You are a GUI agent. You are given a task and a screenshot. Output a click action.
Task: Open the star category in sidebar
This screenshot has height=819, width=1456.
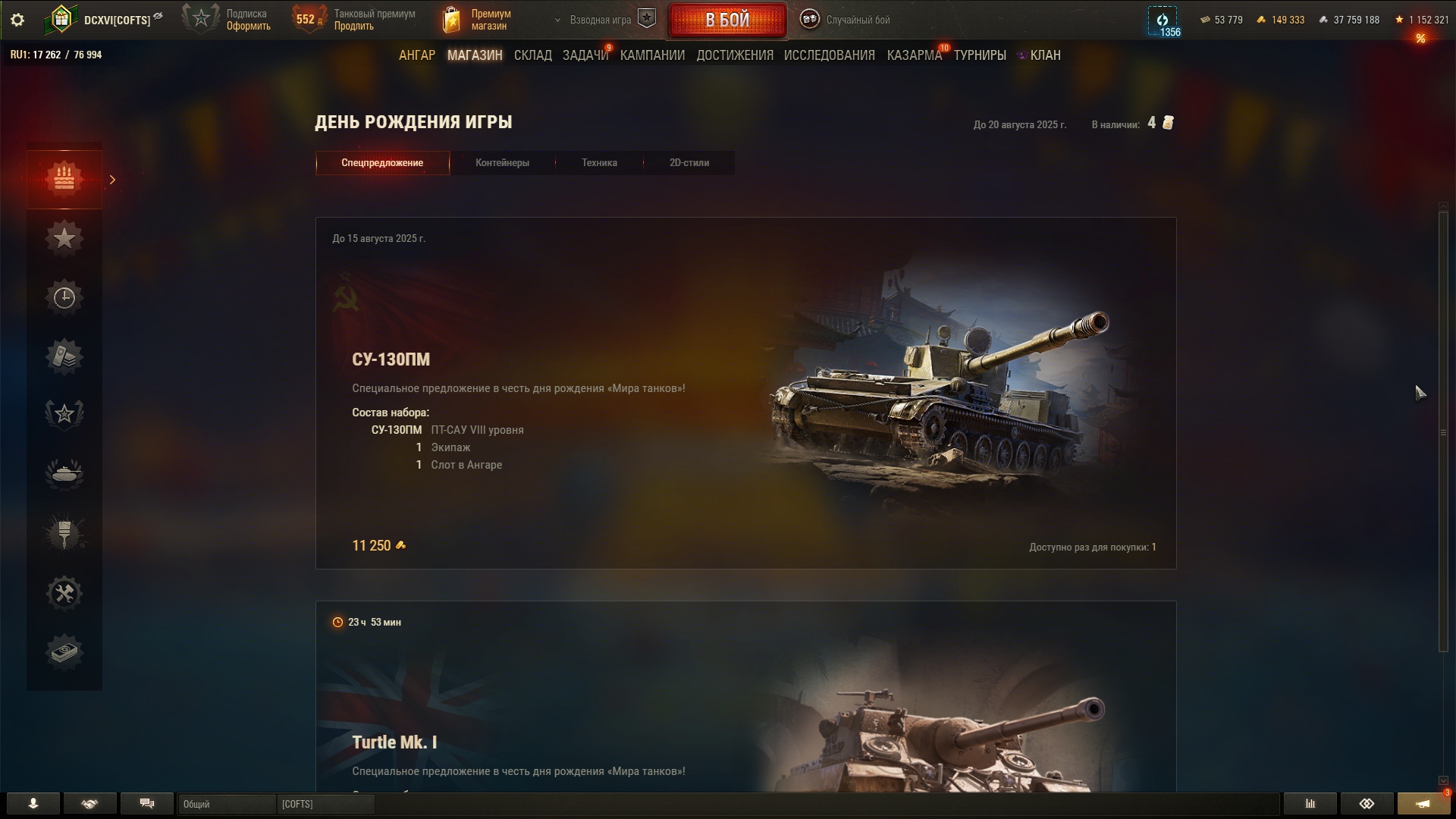coord(64,238)
